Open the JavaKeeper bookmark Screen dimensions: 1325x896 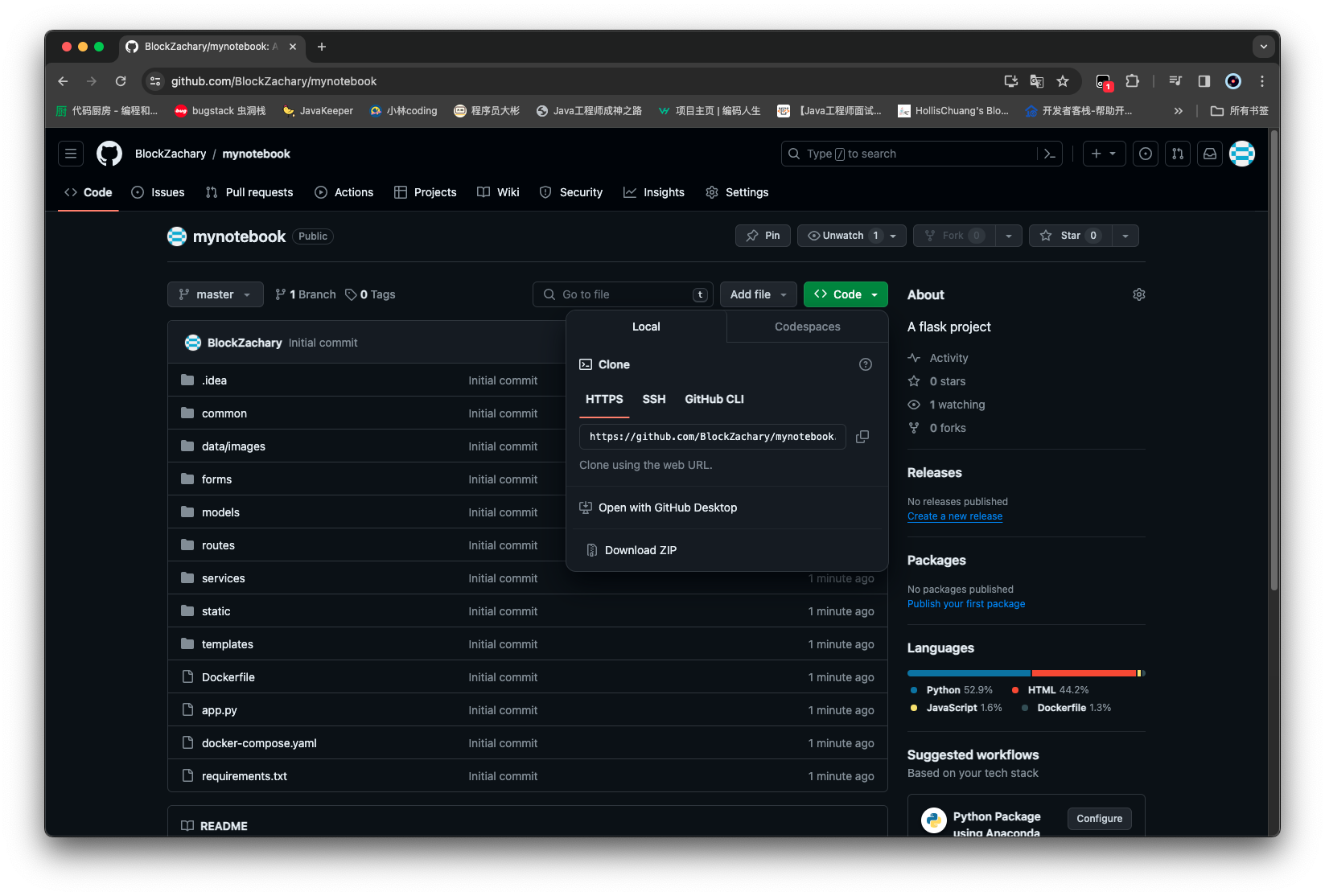coord(318,111)
